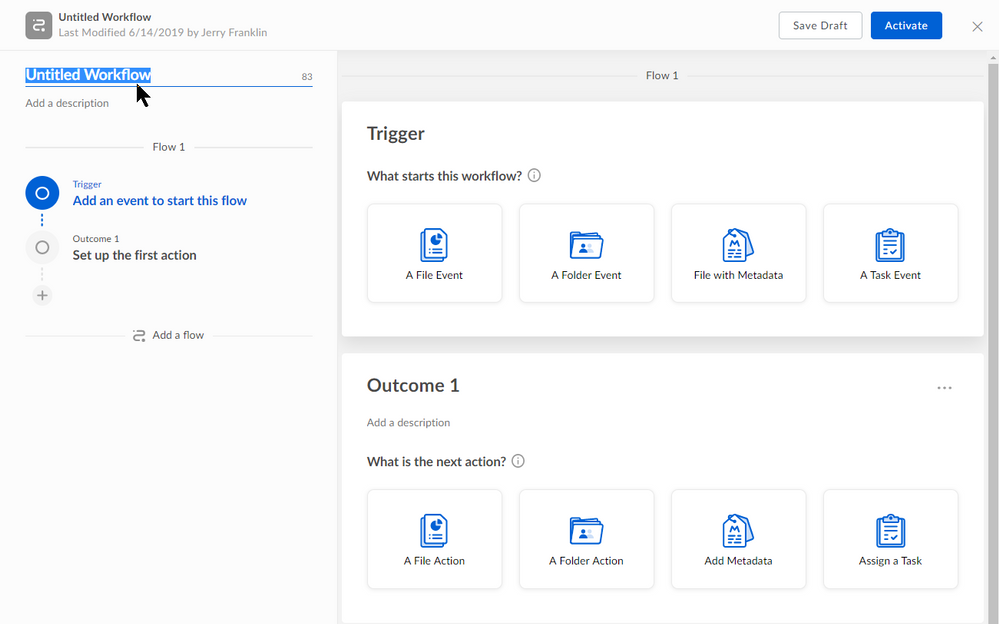This screenshot has height=624, width=999.
Task: Select the A Folder Event trigger
Action: [x=586, y=252]
